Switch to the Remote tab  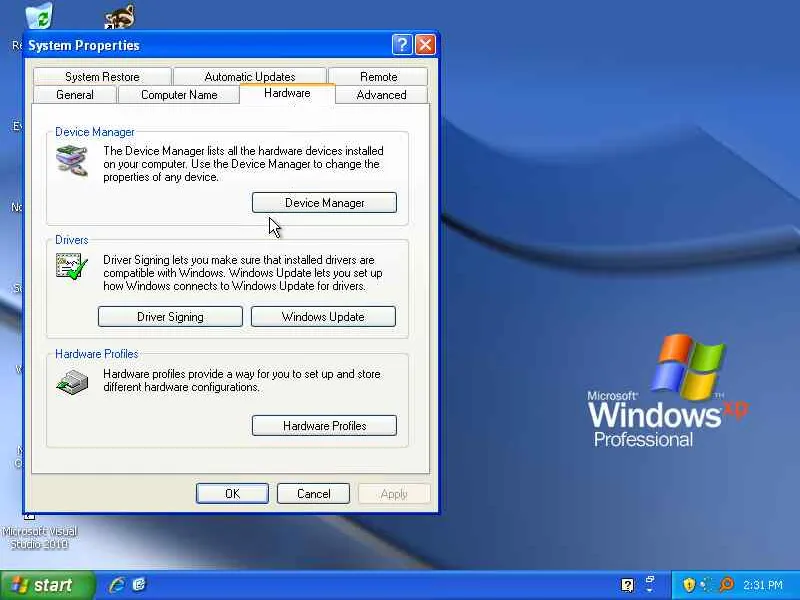coord(378,77)
